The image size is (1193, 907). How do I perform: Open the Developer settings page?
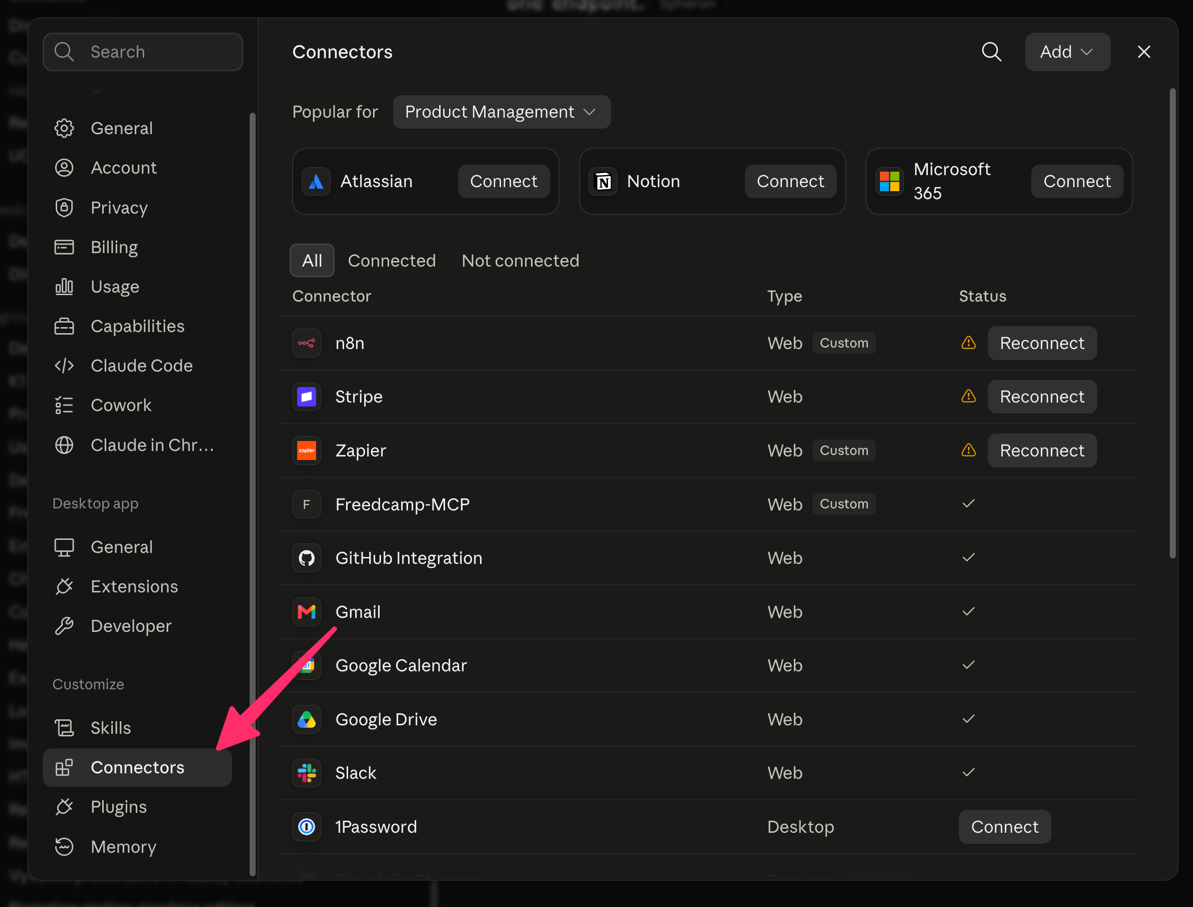click(x=137, y=626)
